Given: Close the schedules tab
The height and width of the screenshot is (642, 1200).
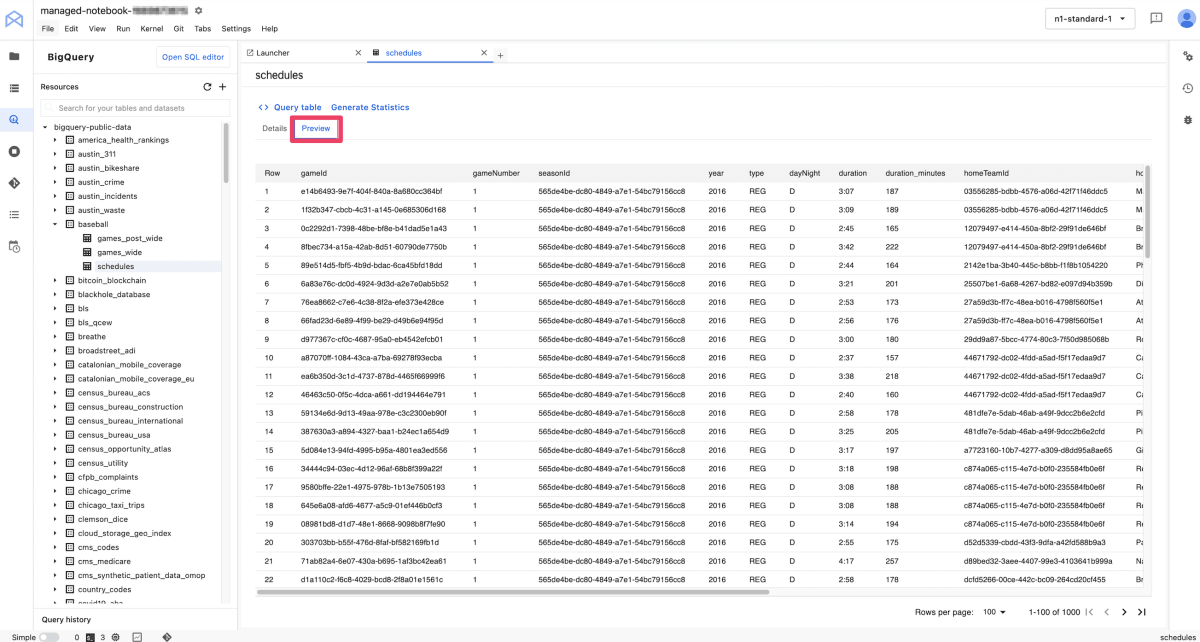Looking at the screenshot, I should (x=486, y=53).
